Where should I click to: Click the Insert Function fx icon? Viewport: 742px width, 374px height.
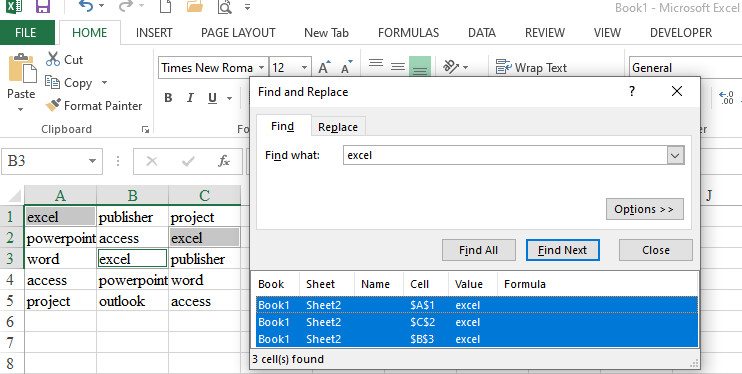coord(223,161)
